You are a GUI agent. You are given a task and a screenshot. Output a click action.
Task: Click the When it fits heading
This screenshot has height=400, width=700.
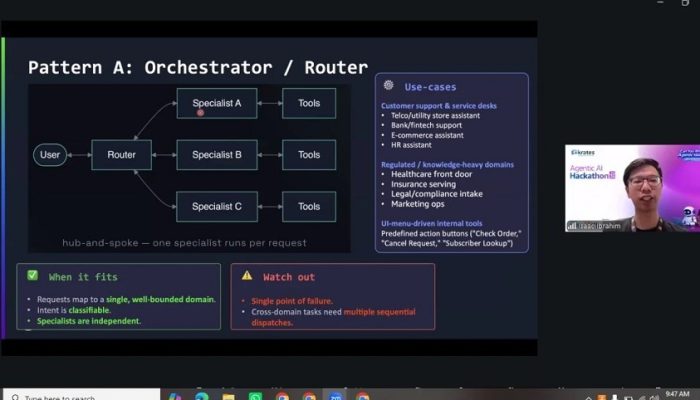[83, 277]
